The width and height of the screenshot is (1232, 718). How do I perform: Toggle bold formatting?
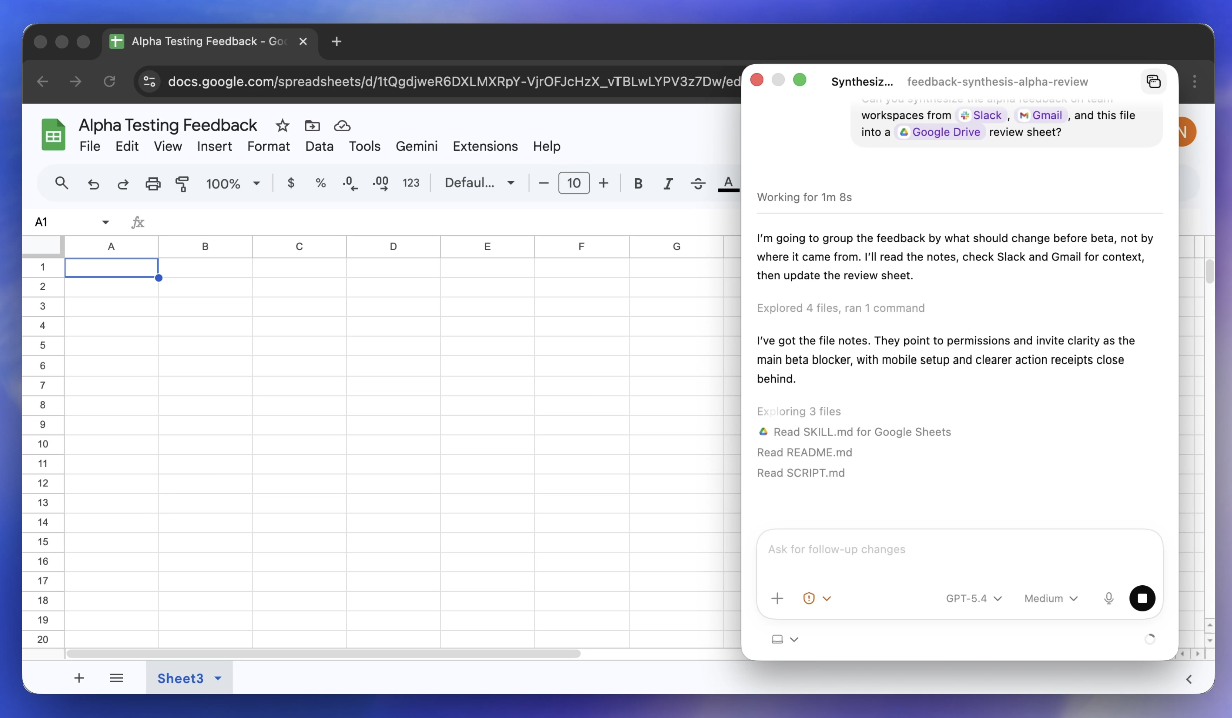click(x=638, y=183)
